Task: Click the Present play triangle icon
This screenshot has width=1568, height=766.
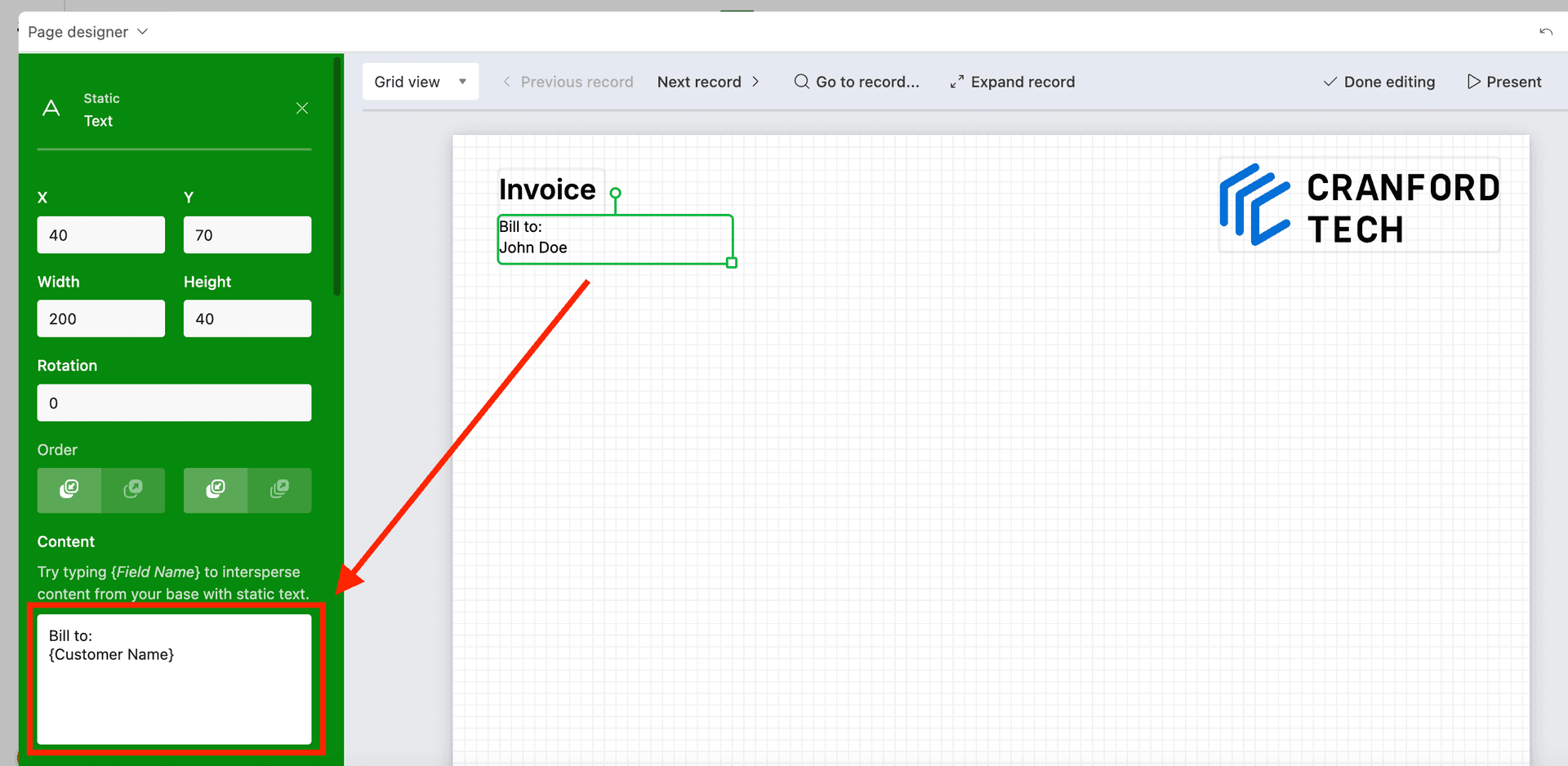Action: point(1473,82)
